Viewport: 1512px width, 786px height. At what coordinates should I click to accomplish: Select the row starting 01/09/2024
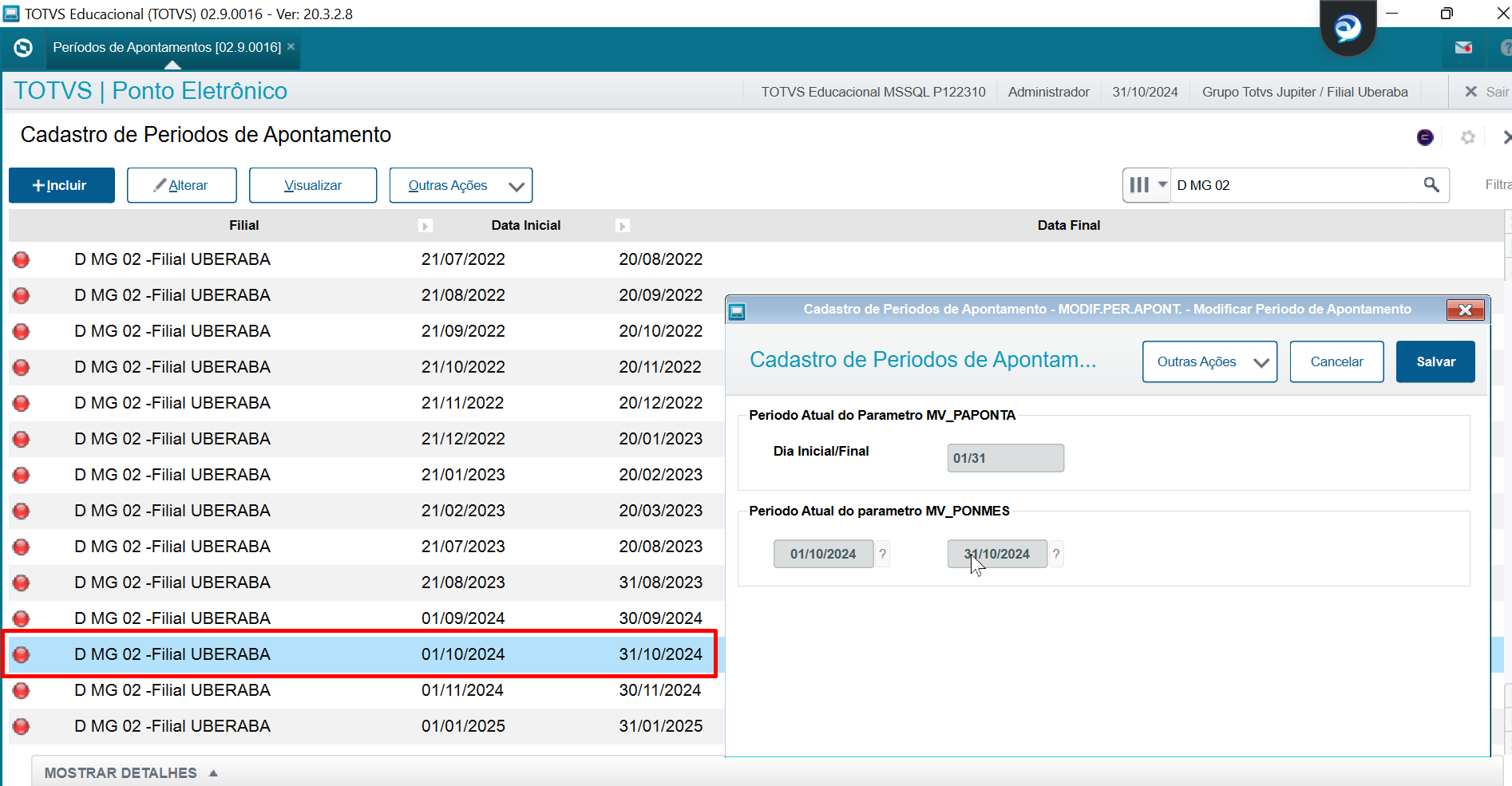[x=366, y=618]
